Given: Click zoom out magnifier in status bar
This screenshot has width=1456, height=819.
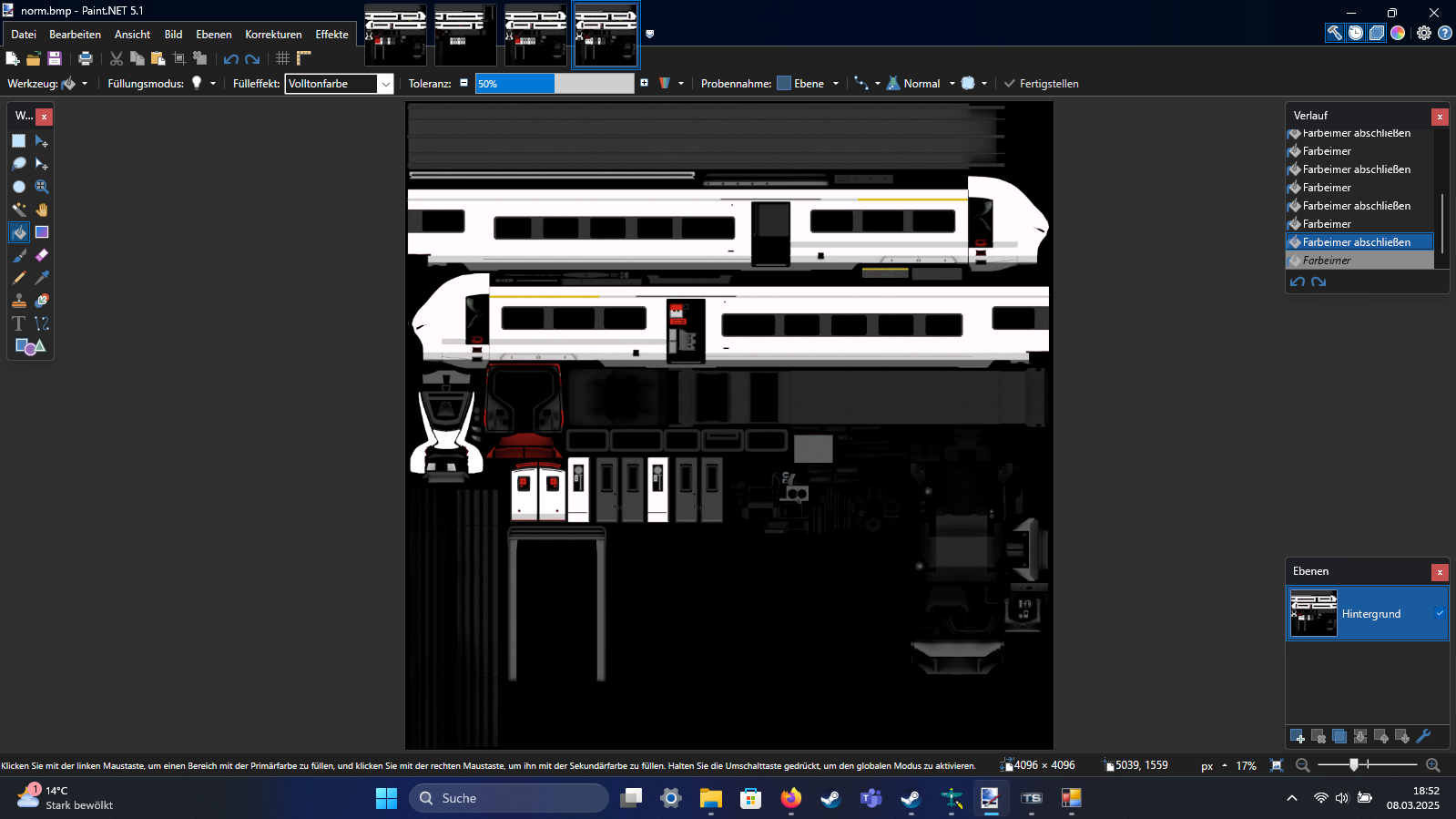Looking at the screenshot, I should pos(1303,766).
